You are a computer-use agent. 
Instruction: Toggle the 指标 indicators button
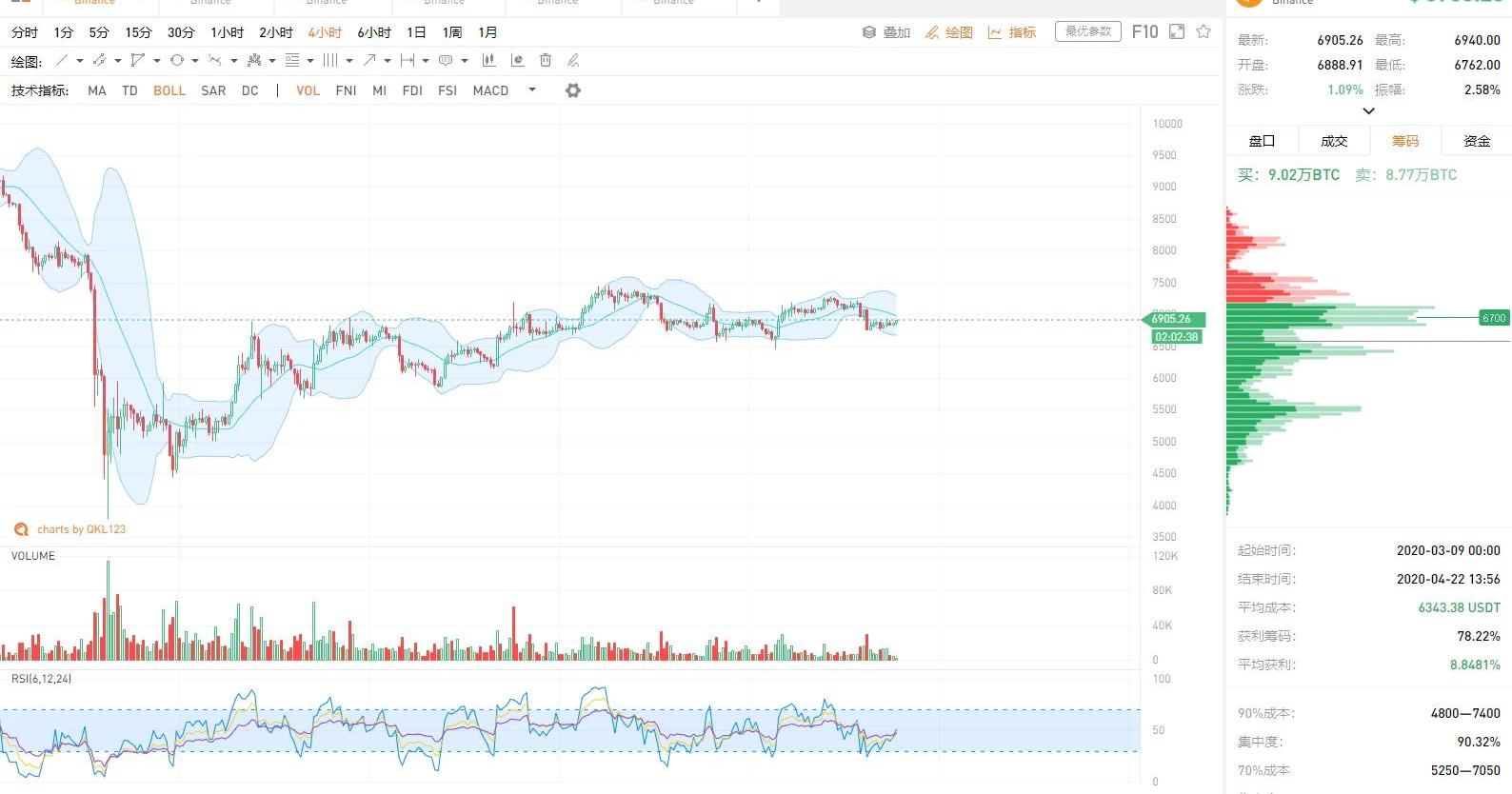pos(1011,32)
